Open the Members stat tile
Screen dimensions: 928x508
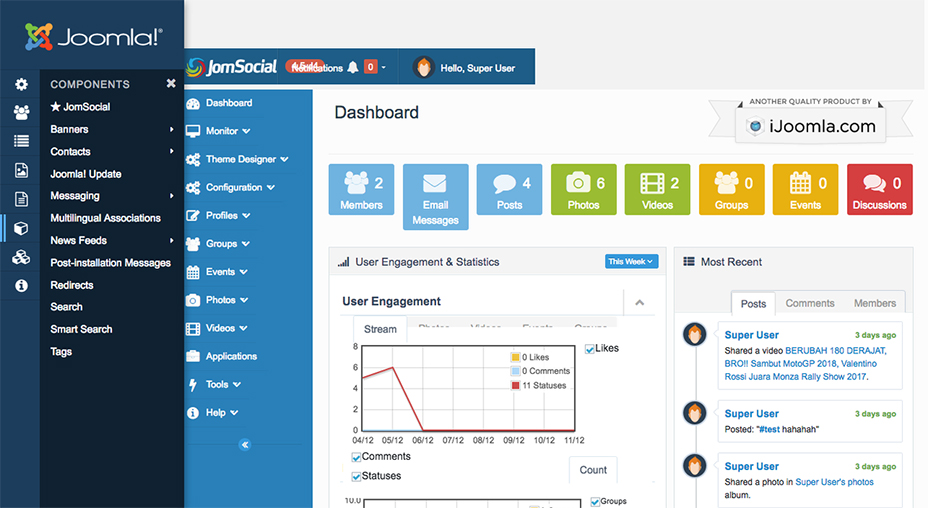click(x=361, y=189)
